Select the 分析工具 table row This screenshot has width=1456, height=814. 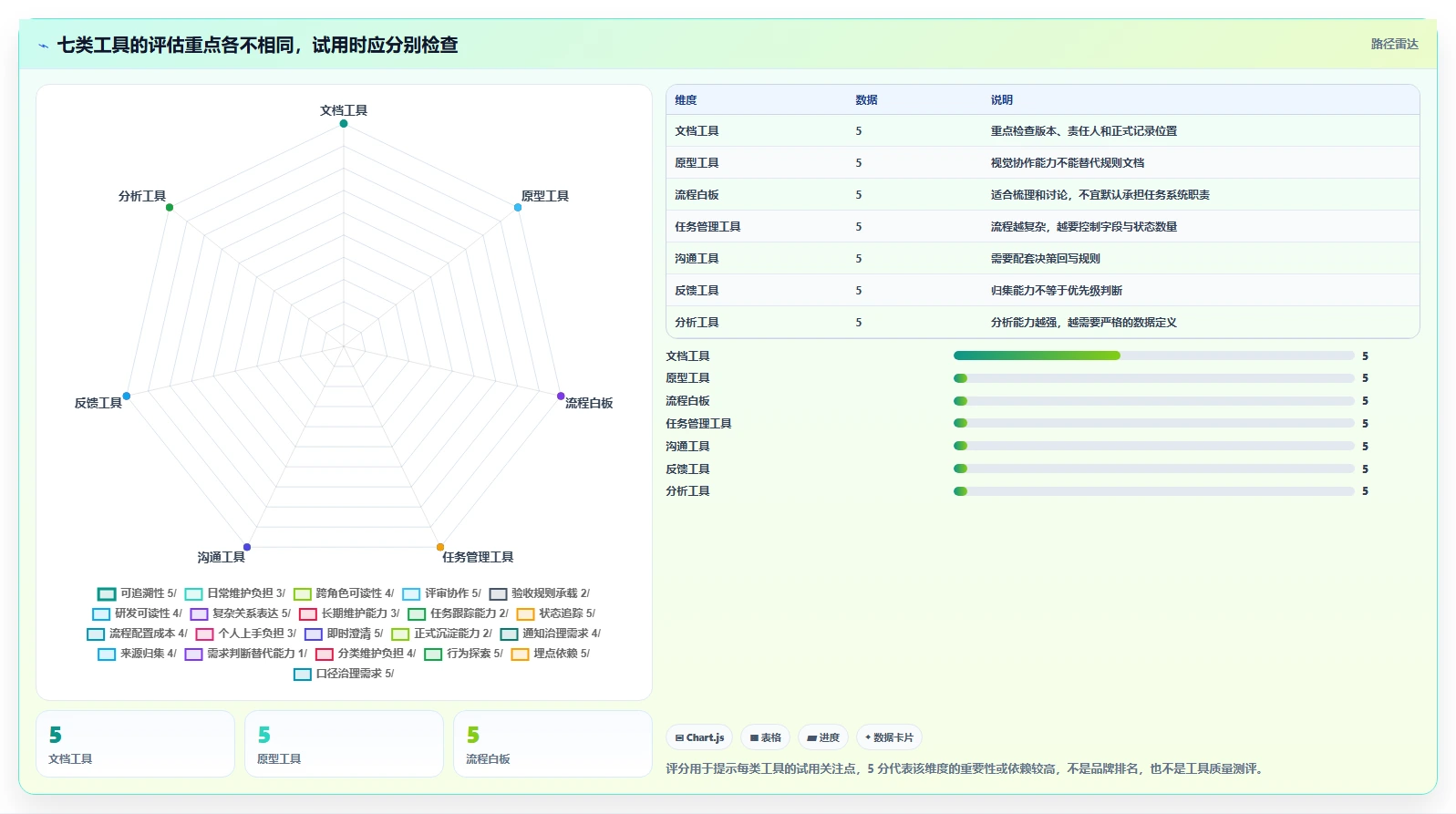pyautogui.click(x=1043, y=323)
